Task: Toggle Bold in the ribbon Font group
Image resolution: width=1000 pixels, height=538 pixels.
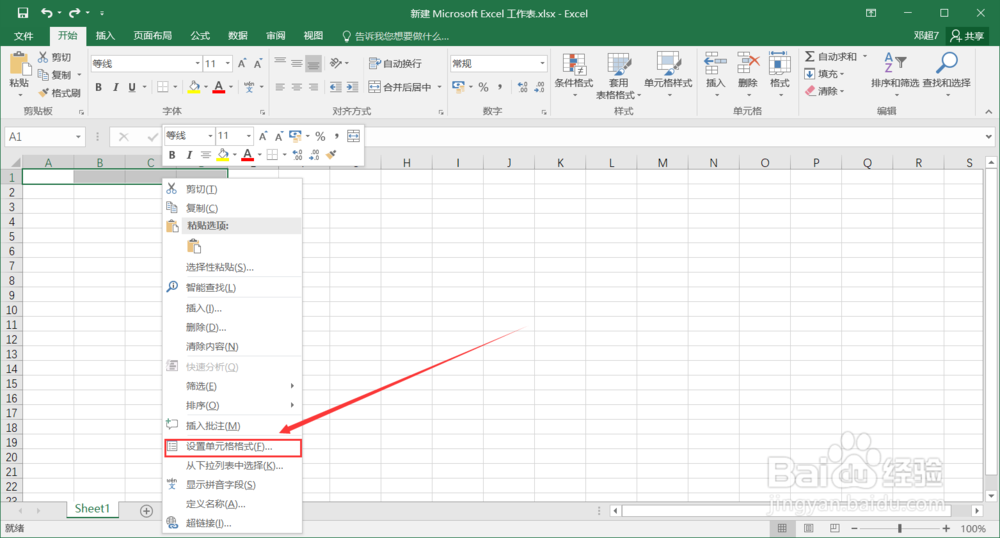Action: (98, 87)
